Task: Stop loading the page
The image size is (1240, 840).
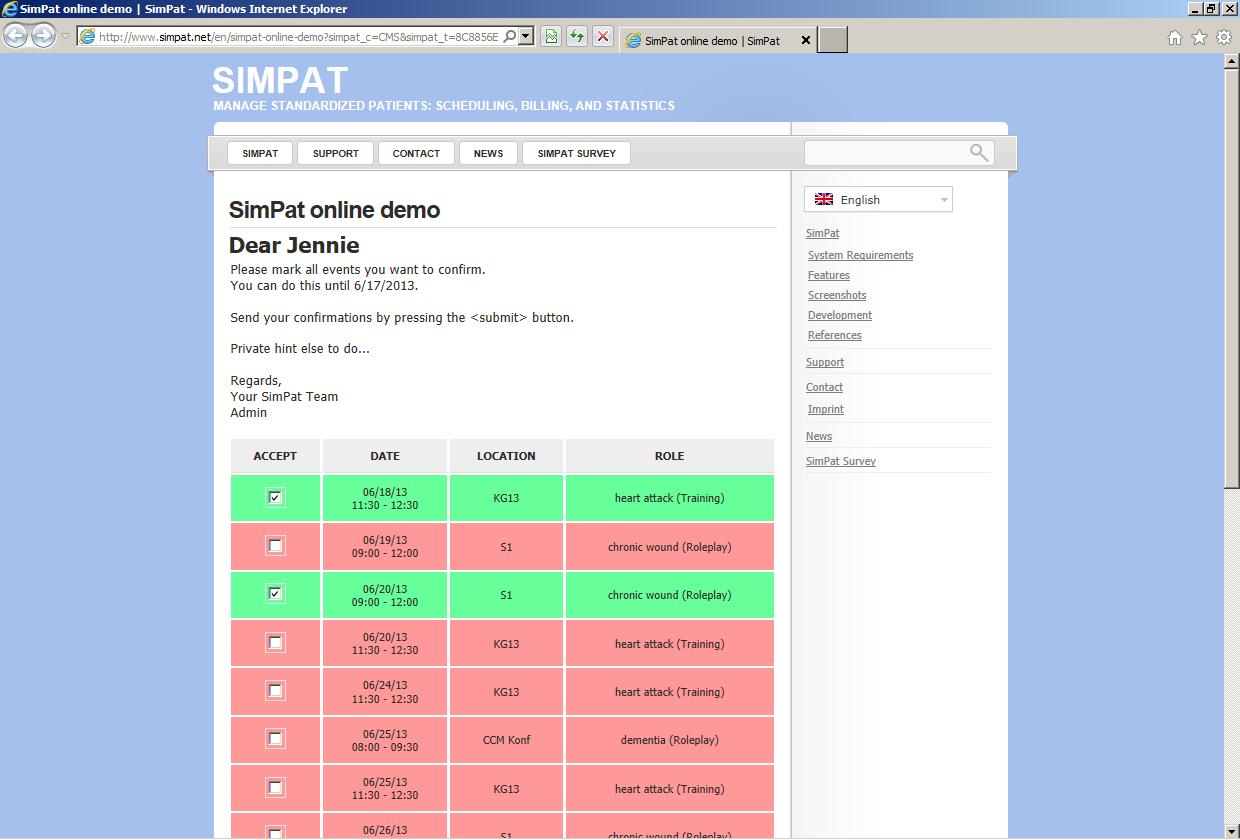Action: click(x=602, y=35)
